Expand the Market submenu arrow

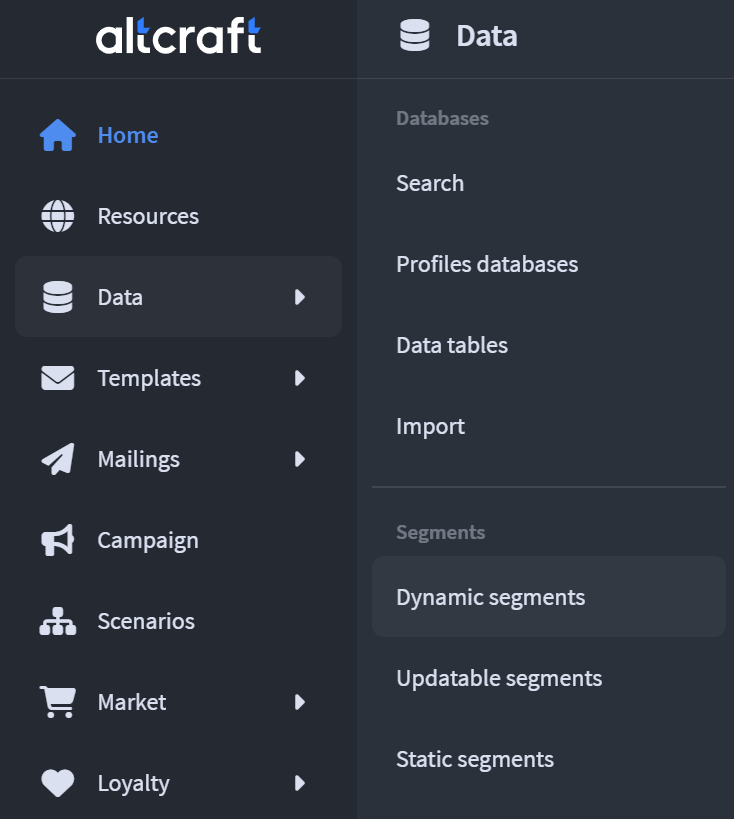click(x=299, y=702)
